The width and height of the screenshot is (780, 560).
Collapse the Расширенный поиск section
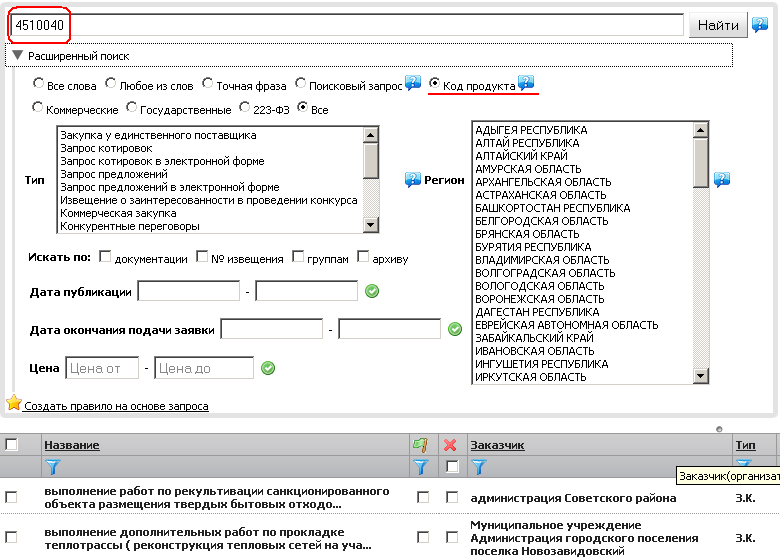17,56
